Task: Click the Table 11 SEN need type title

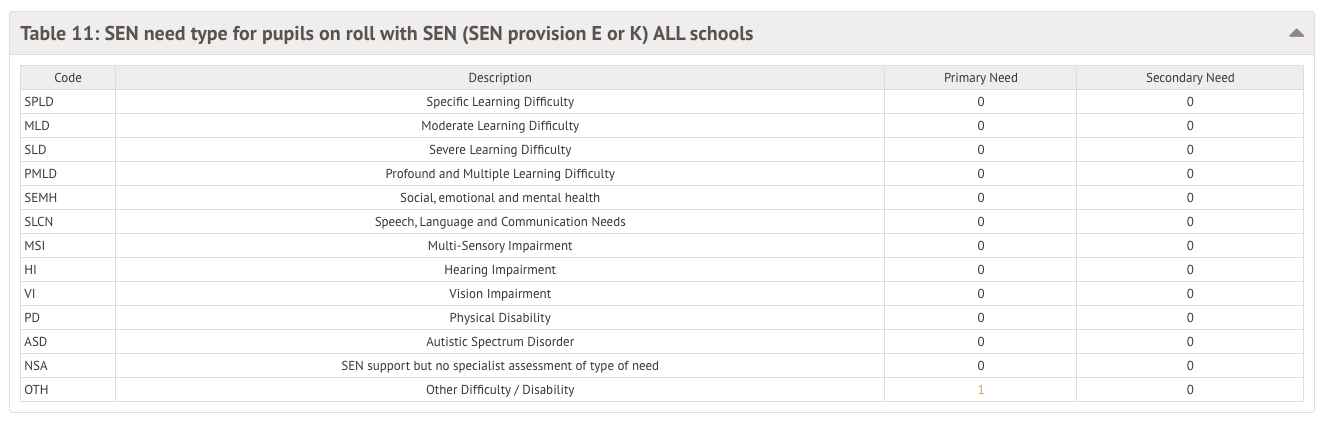Action: [x=387, y=34]
